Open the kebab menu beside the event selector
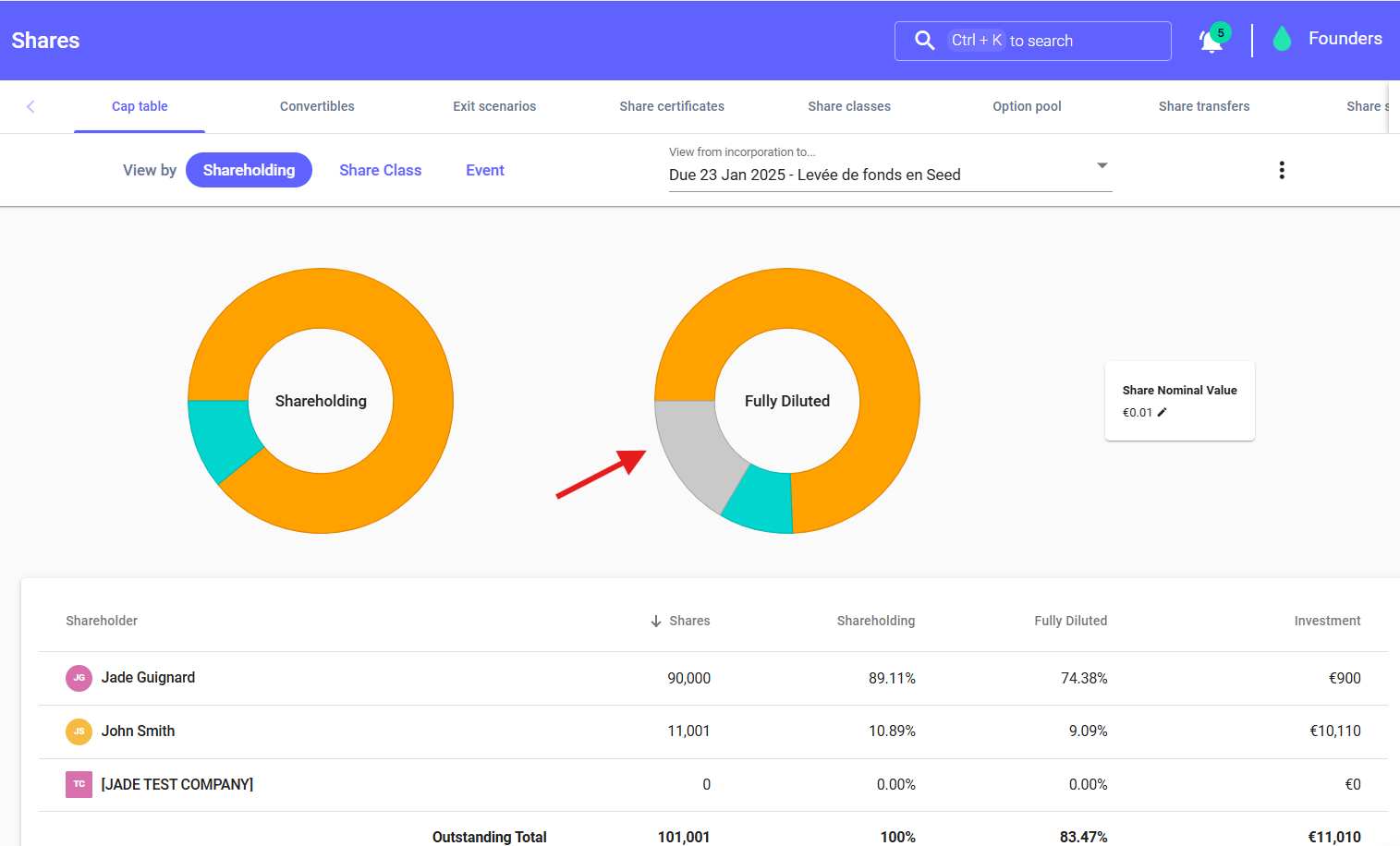The height and width of the screenshot is (846, 1400). click(x=1282, y=170)
